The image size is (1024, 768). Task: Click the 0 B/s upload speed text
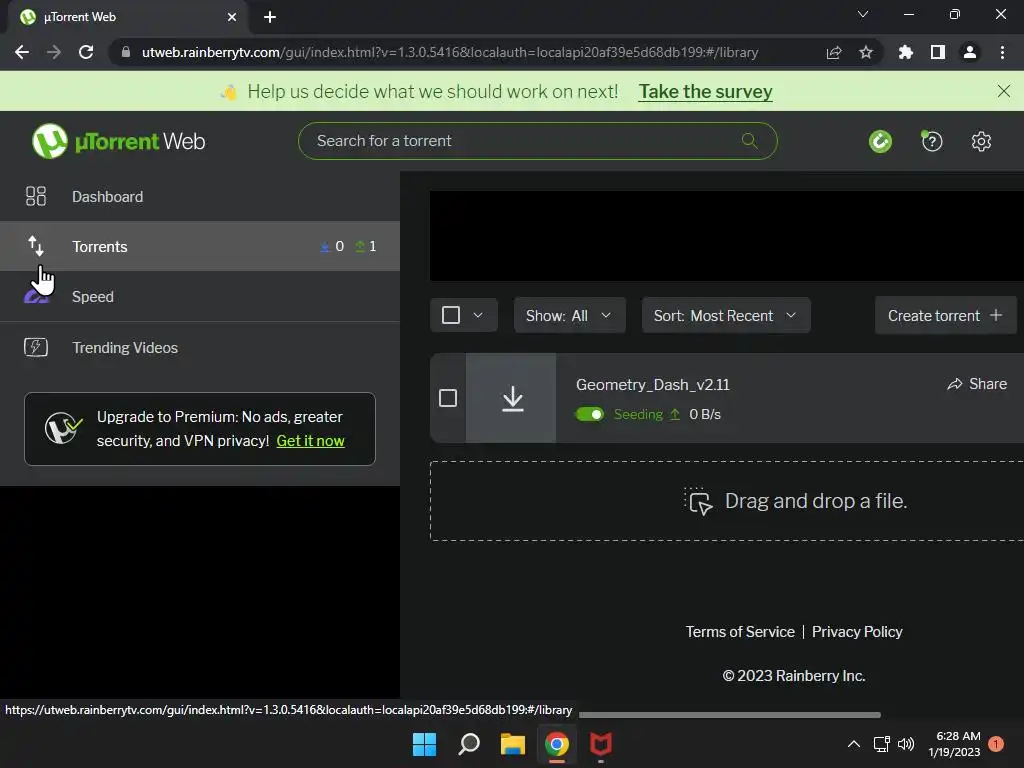pyautogui.click(x=705, y=414)
